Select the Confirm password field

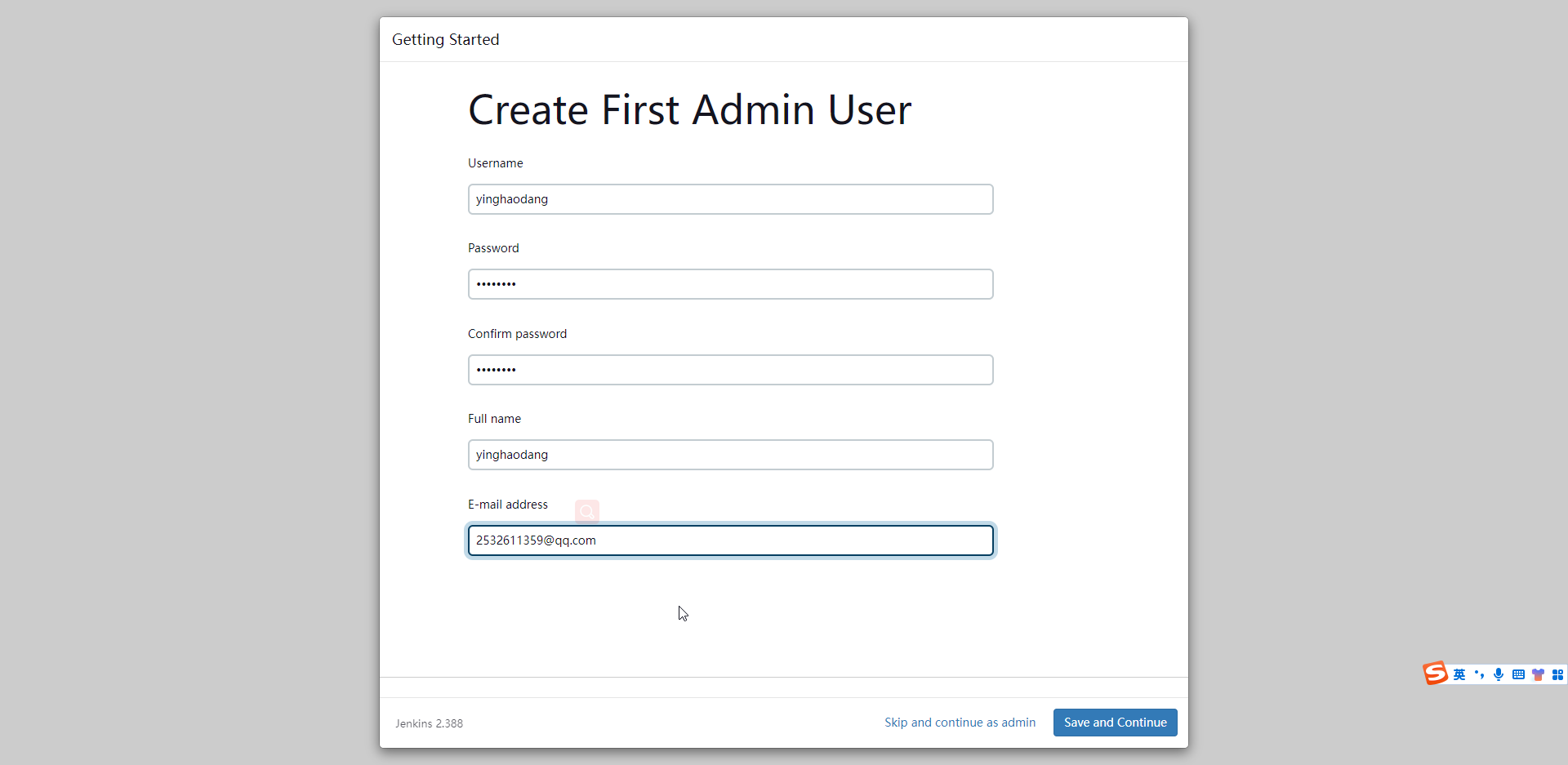730,370
